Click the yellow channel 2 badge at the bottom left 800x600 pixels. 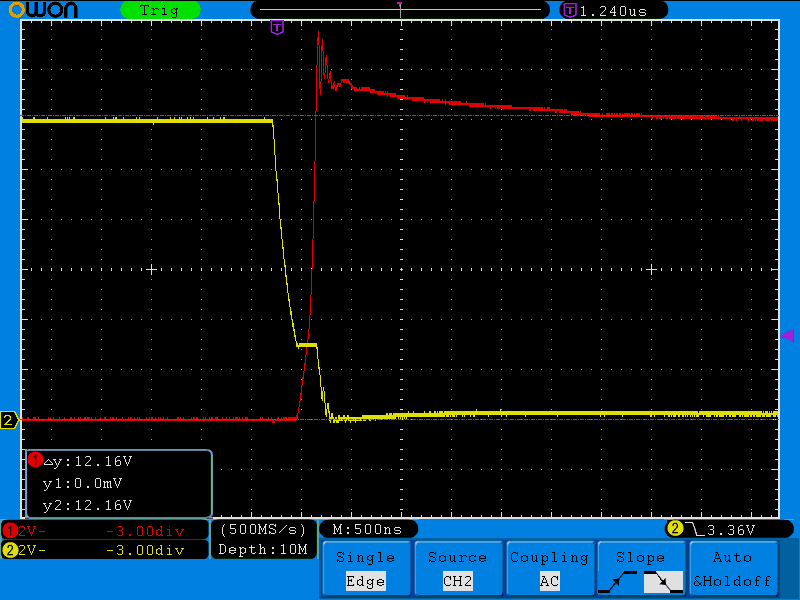coord(9,551)
